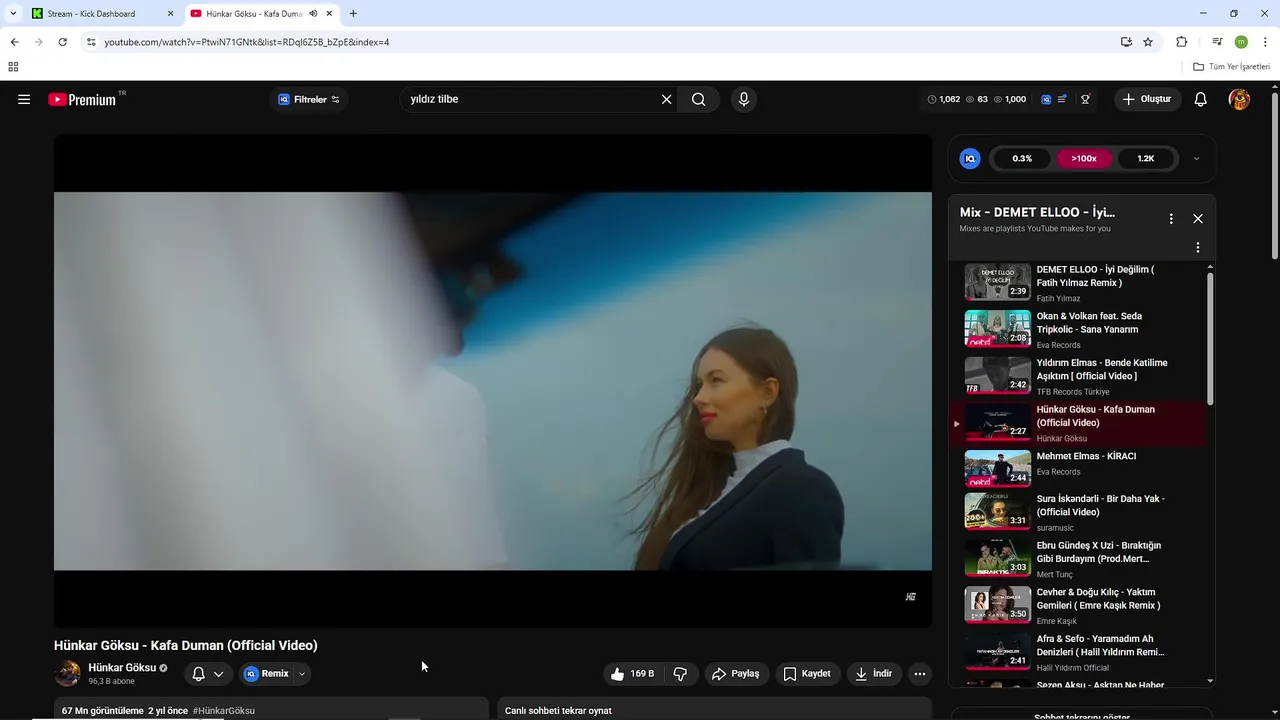Click the Oluştur create button
The width and height of the screenshot is (1280, 720).
tap(1146, 99)
